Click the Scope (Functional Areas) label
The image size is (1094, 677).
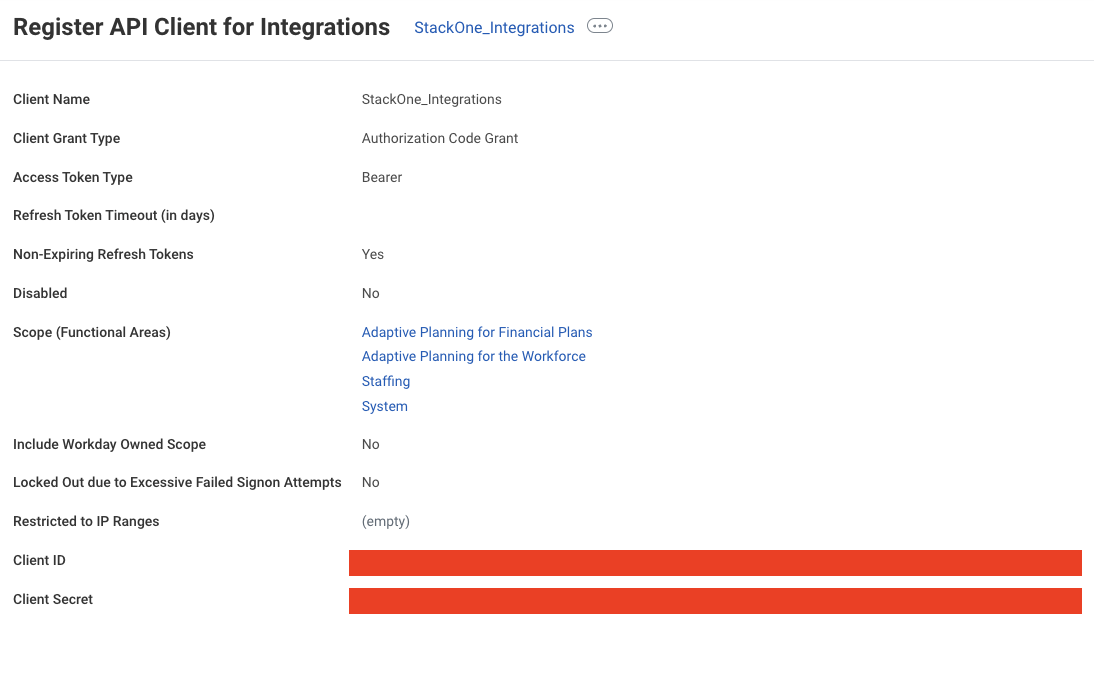click(91, 332)
